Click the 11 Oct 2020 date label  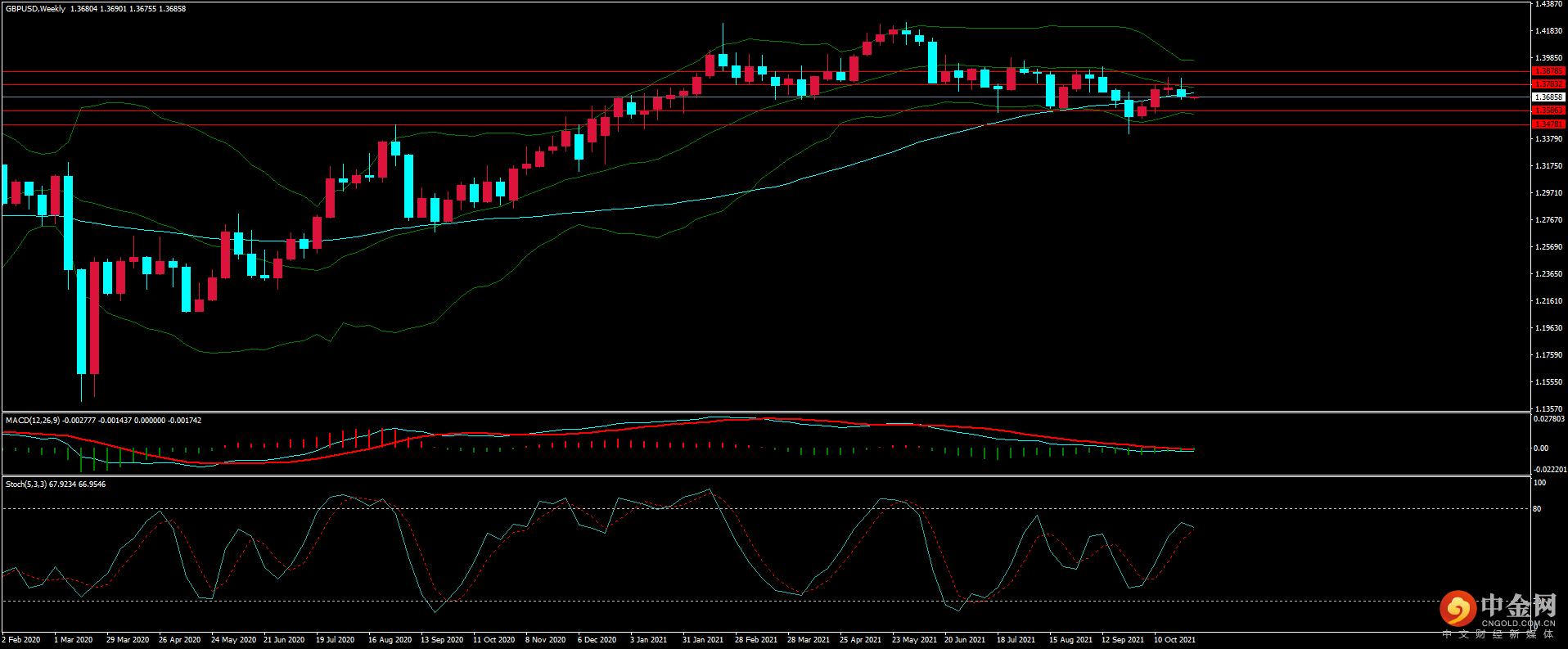tap(494, 640)
